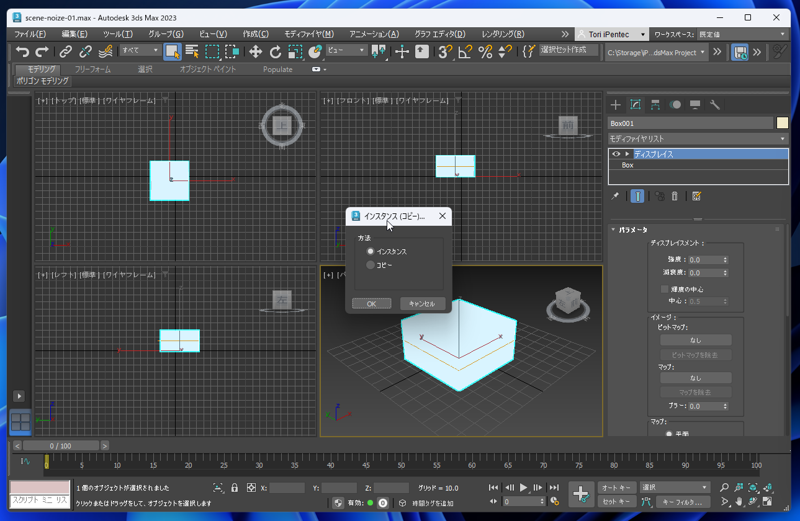Open the selection filter dropdown showing すべて
This screenshot has height=521, width=800.
point(140,51)
